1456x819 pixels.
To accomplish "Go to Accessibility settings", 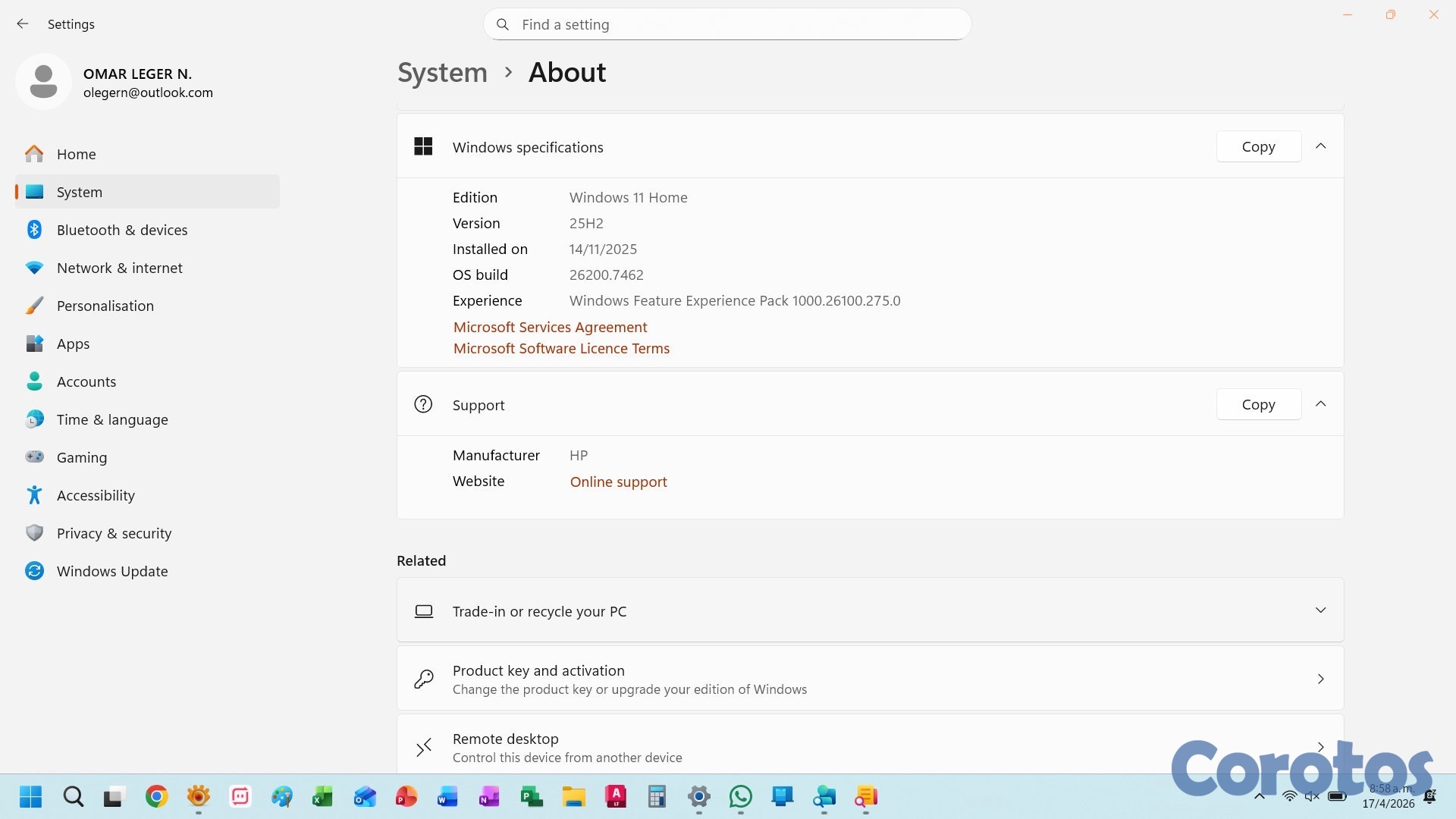I will [96, 495].
